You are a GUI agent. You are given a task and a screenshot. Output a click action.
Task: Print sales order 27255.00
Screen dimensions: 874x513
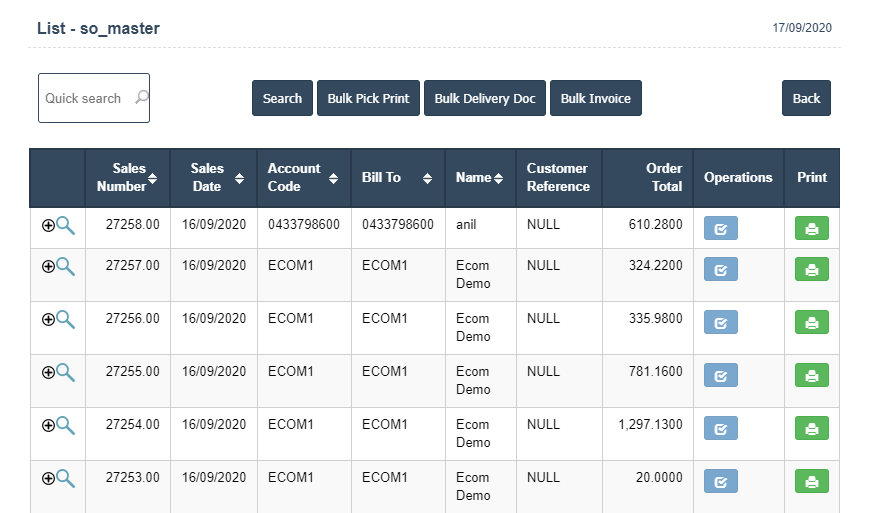pos(811,375)
